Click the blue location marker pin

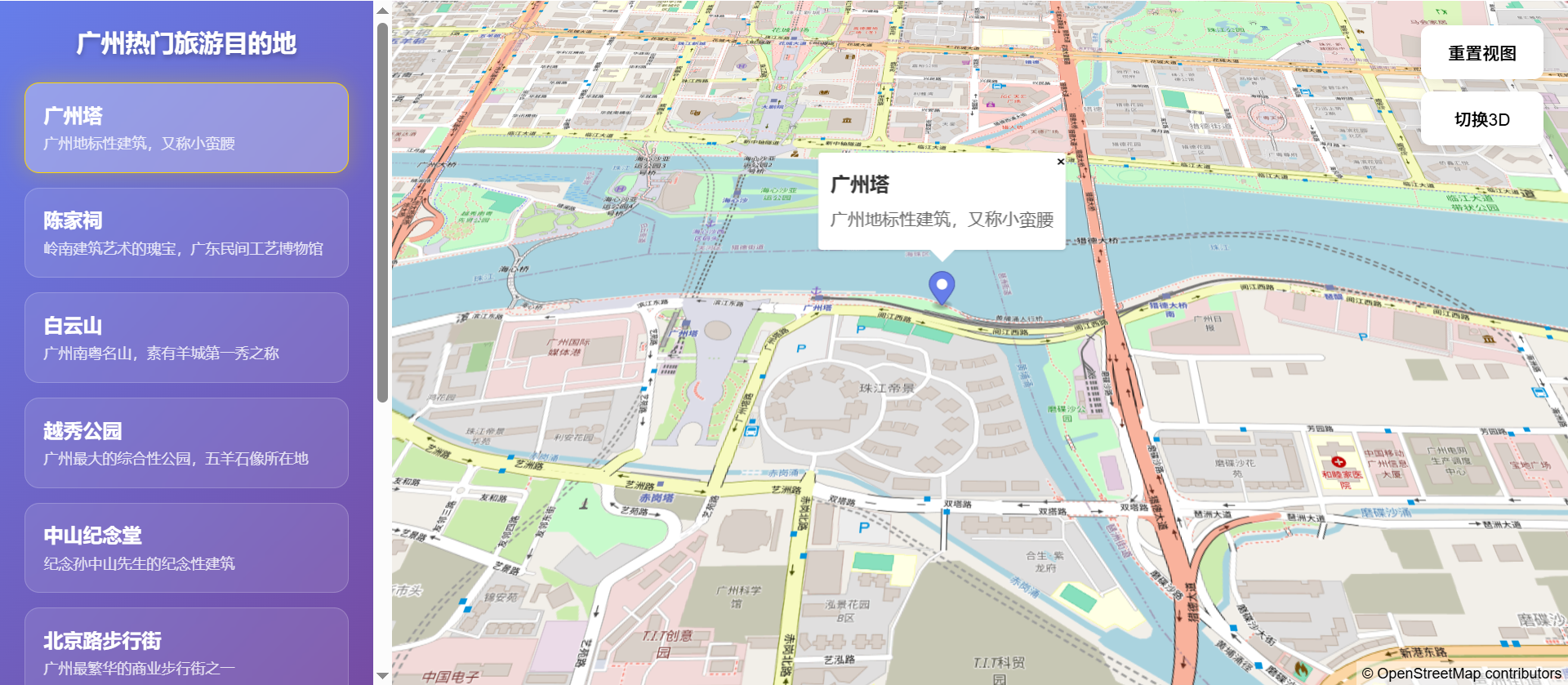click(942, 287)
